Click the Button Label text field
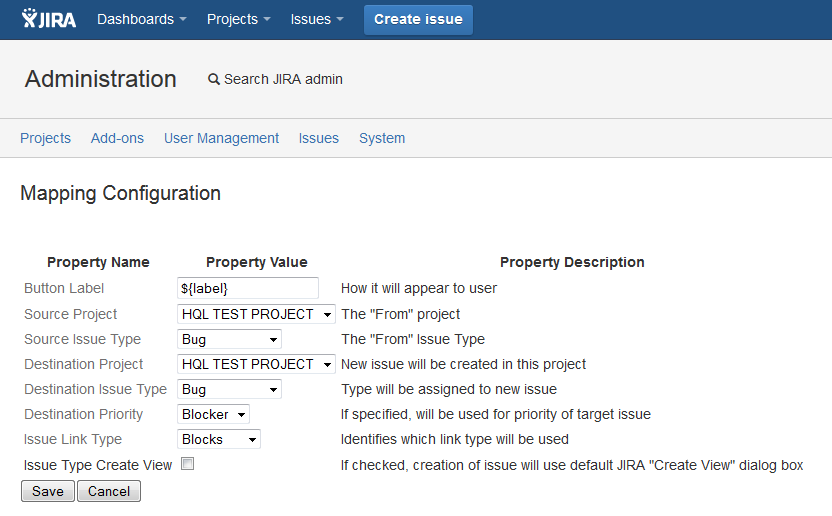832x516 pixels. (248, 288)
